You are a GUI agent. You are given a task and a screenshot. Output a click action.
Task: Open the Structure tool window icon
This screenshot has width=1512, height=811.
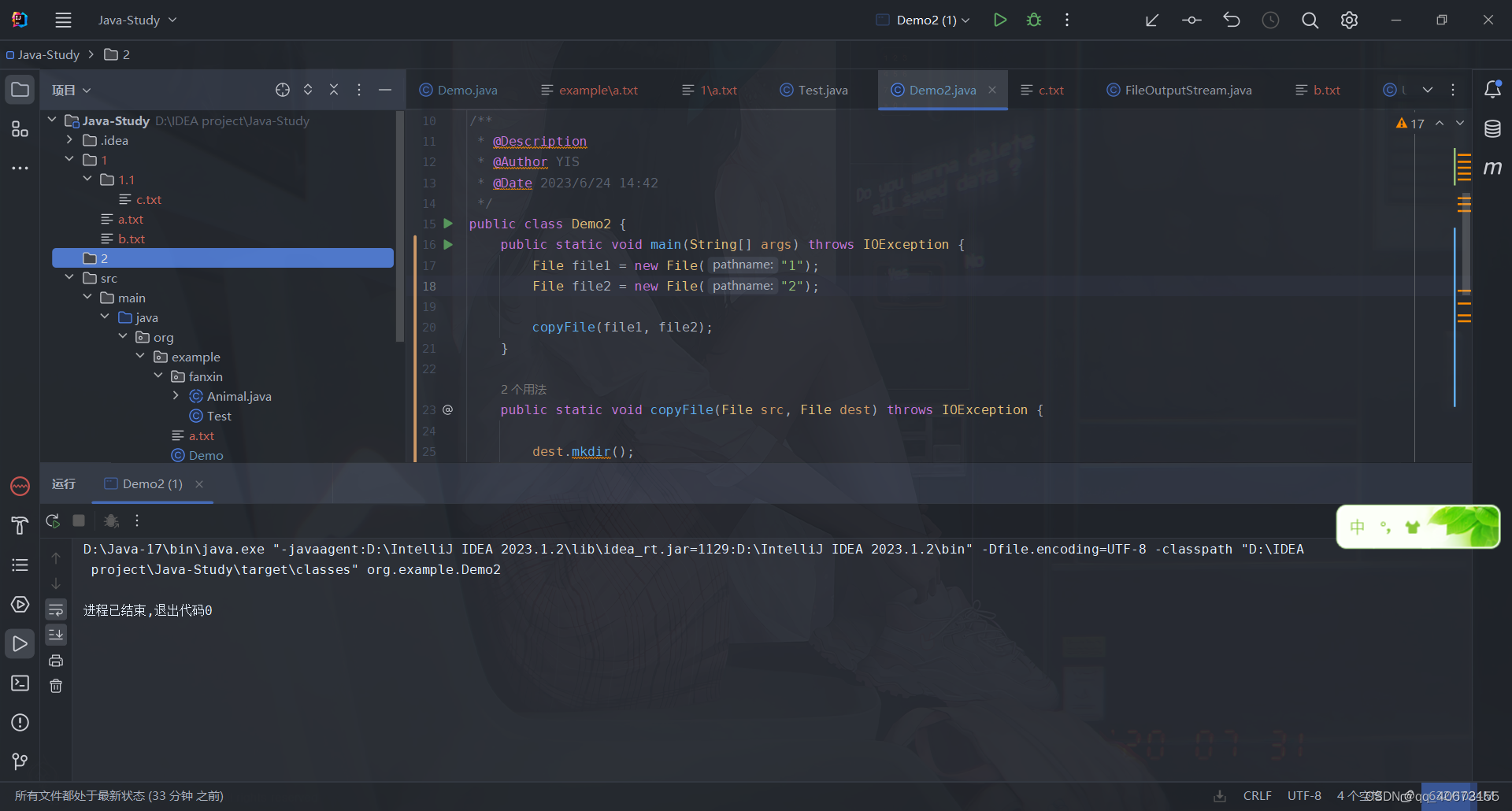[20, 129]
